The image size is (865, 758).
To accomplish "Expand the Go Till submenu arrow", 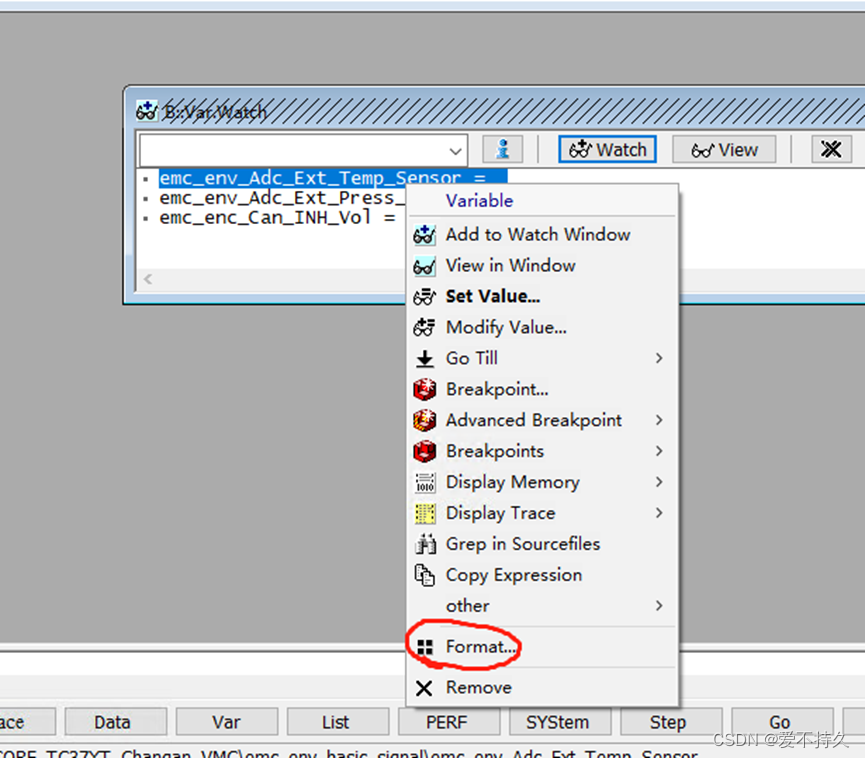I will click(659, 359).
